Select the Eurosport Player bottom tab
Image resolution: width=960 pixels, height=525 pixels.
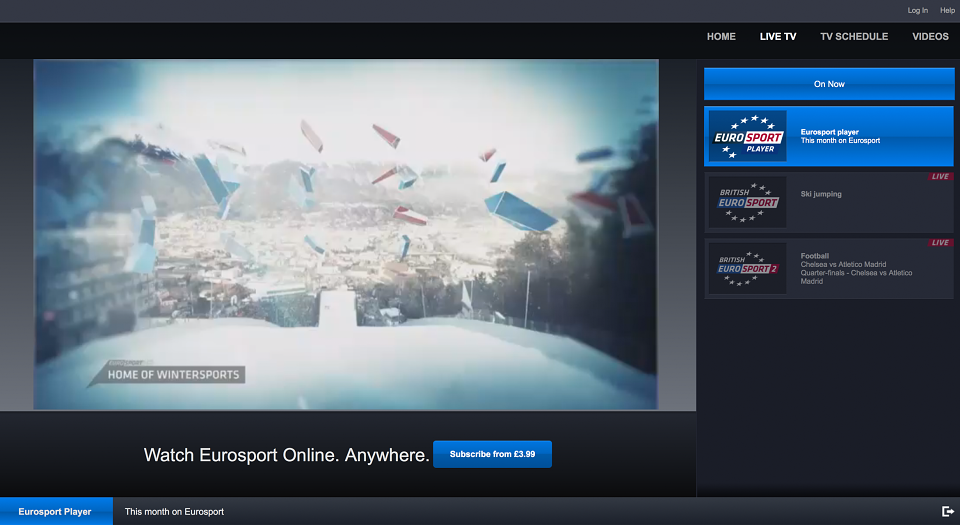tap(56, 511)
